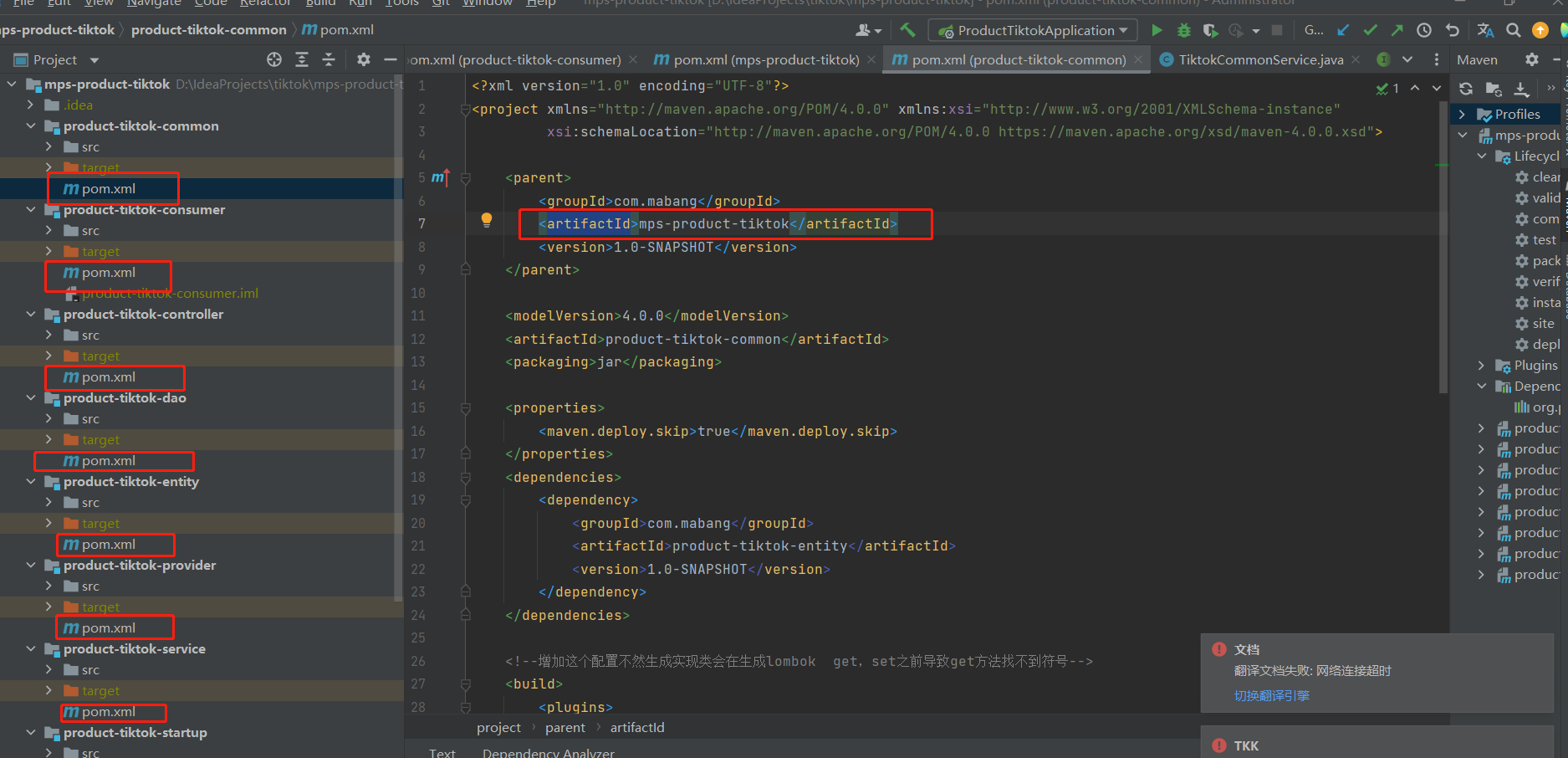Image resolution: width=1568 pixels, height=758 pixels.
Task: Switch to TiktokCommonService.java tab
Action: (x=1260, y=59)
